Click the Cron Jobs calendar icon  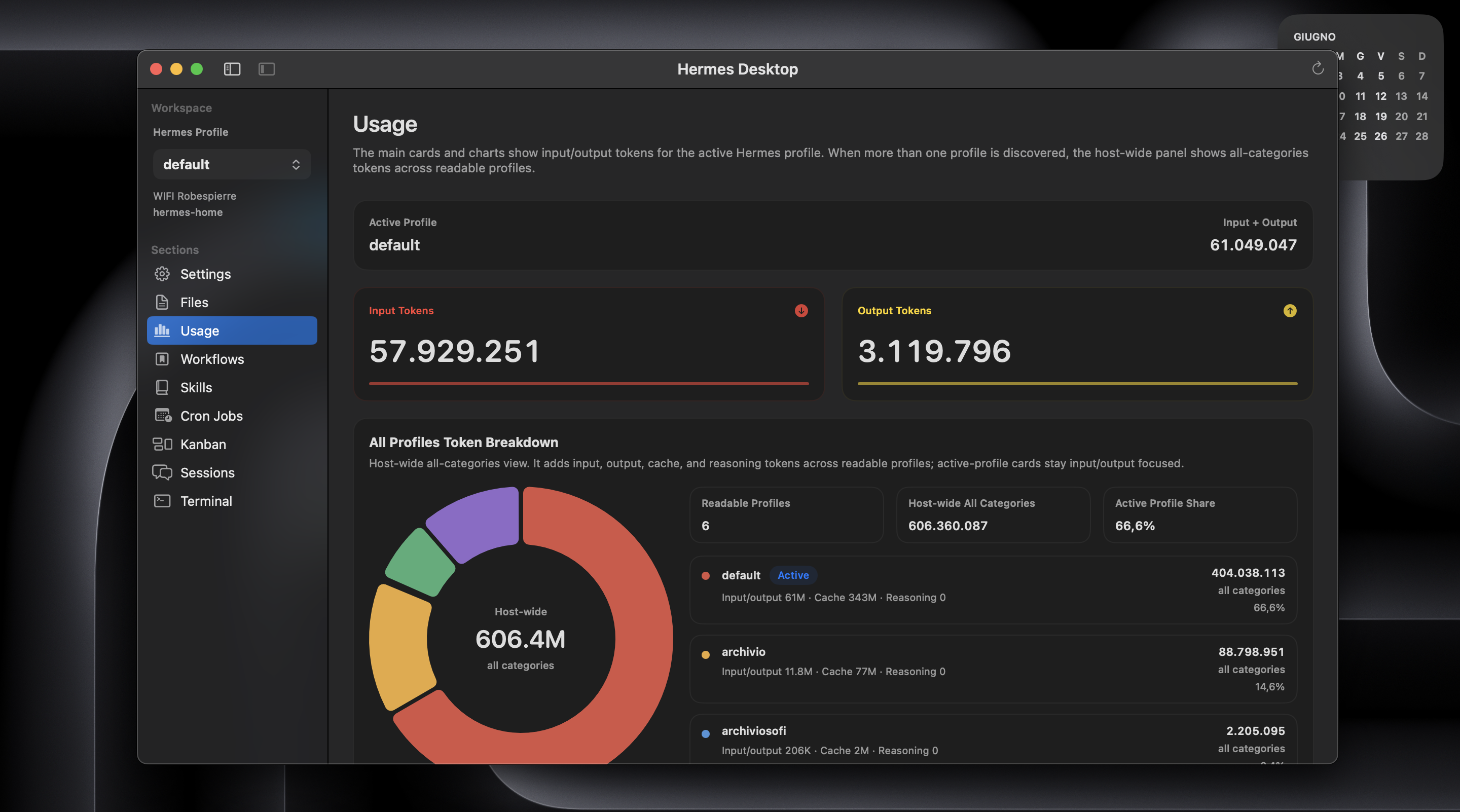163,415
